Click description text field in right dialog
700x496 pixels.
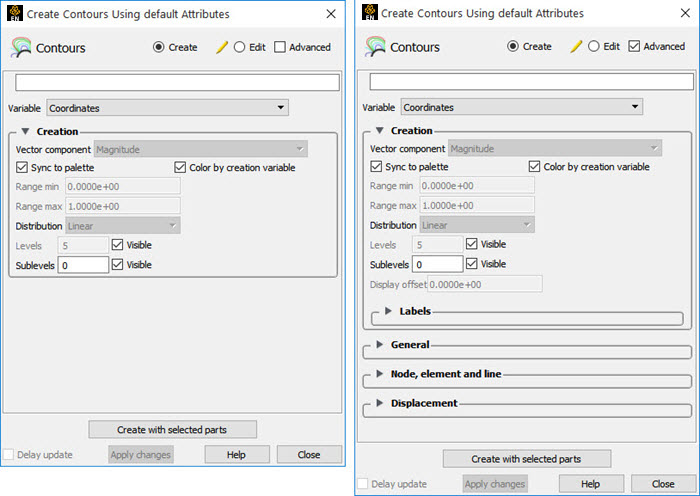pyautogui.click(x=531, y=81)
